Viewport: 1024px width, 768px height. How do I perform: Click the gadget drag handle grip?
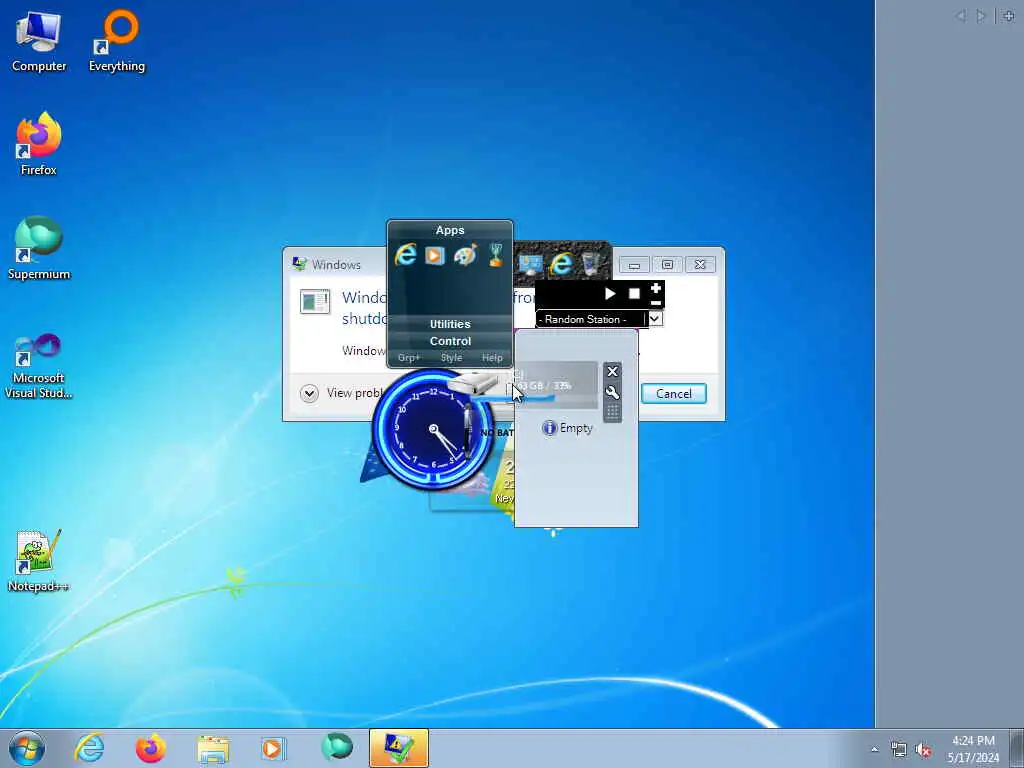click(612, 412)
